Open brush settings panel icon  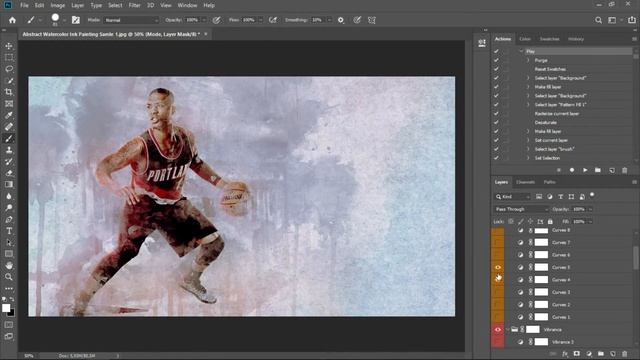[x=76, y=20]
